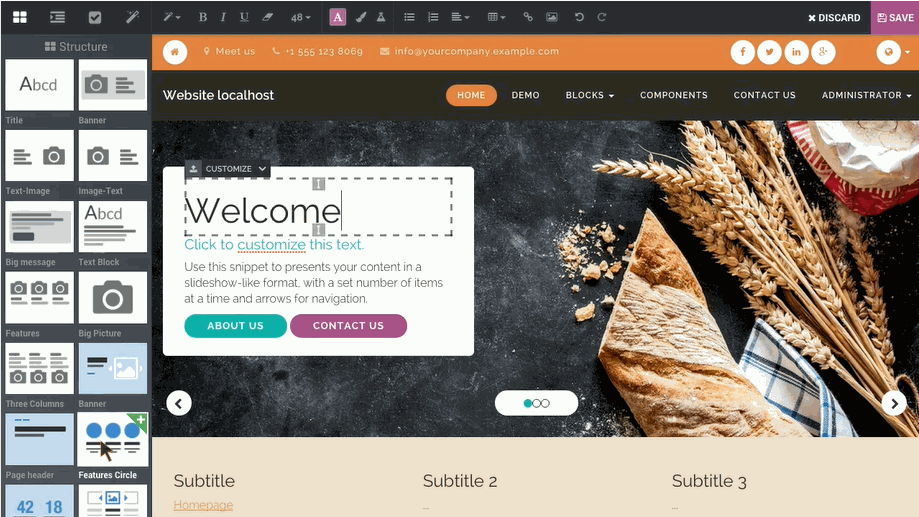
Task: Open the font size 48 dropdown
Action: coord(300,17)
